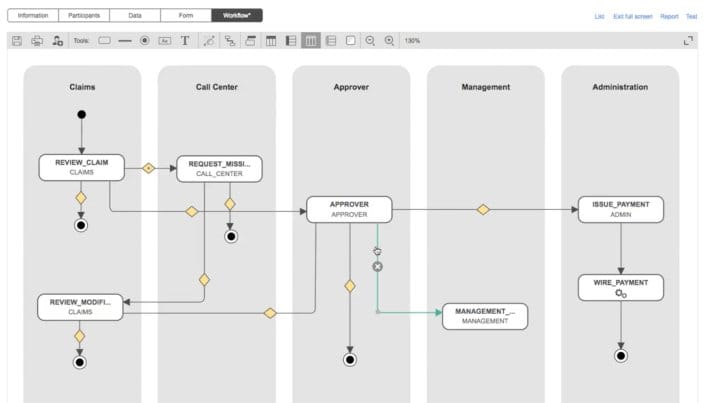Click the Exit full screen link
The height and width of the screenshot is (403, 705).
coord(633,16)
